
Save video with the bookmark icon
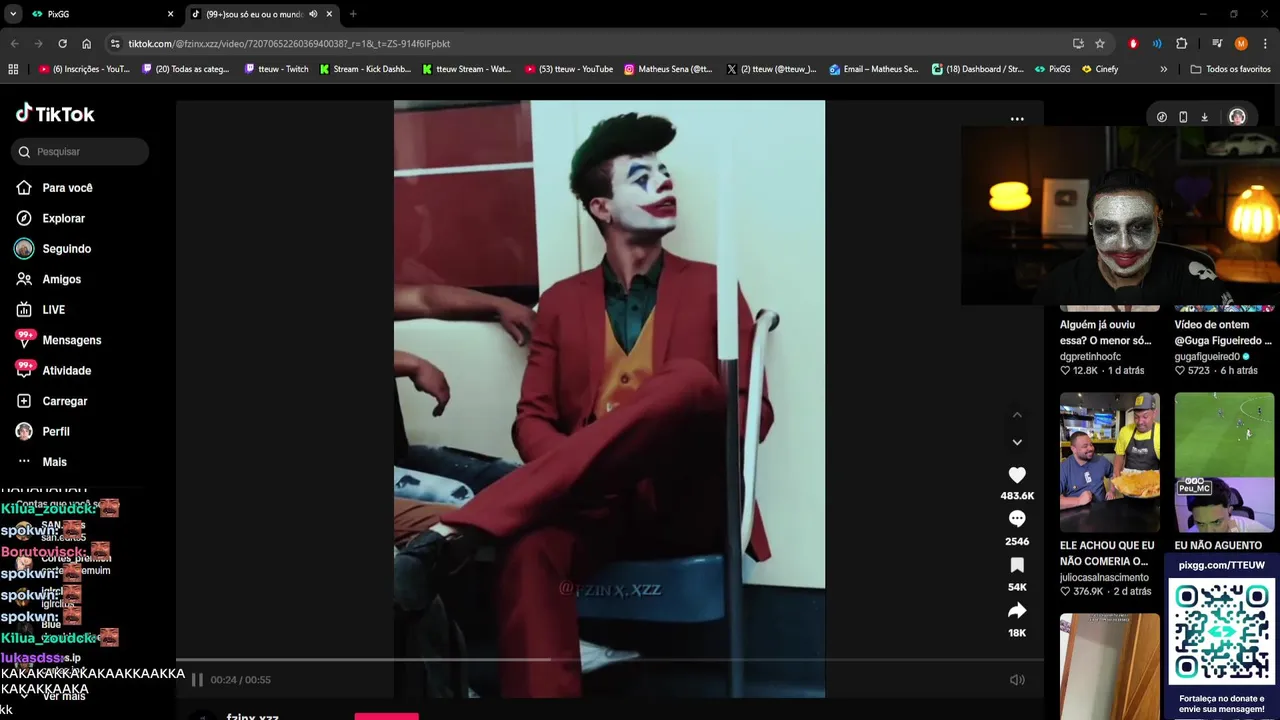coord(1017,565)
